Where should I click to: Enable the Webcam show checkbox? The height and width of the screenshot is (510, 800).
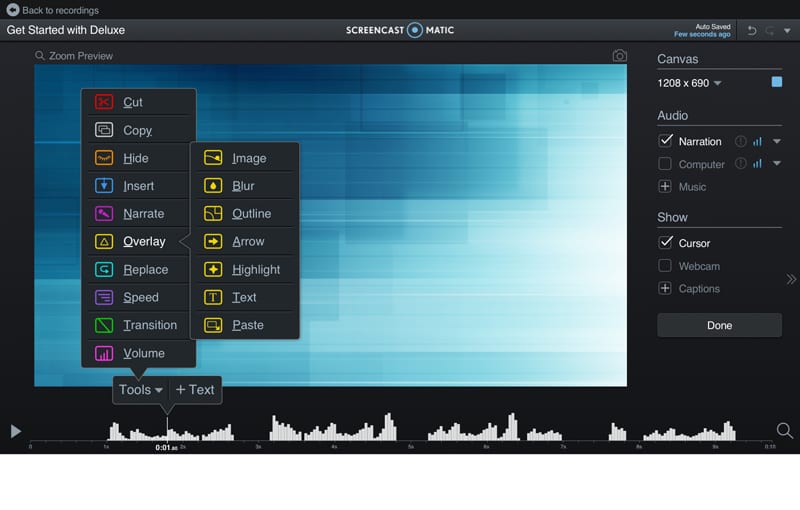tap(665, 266)
